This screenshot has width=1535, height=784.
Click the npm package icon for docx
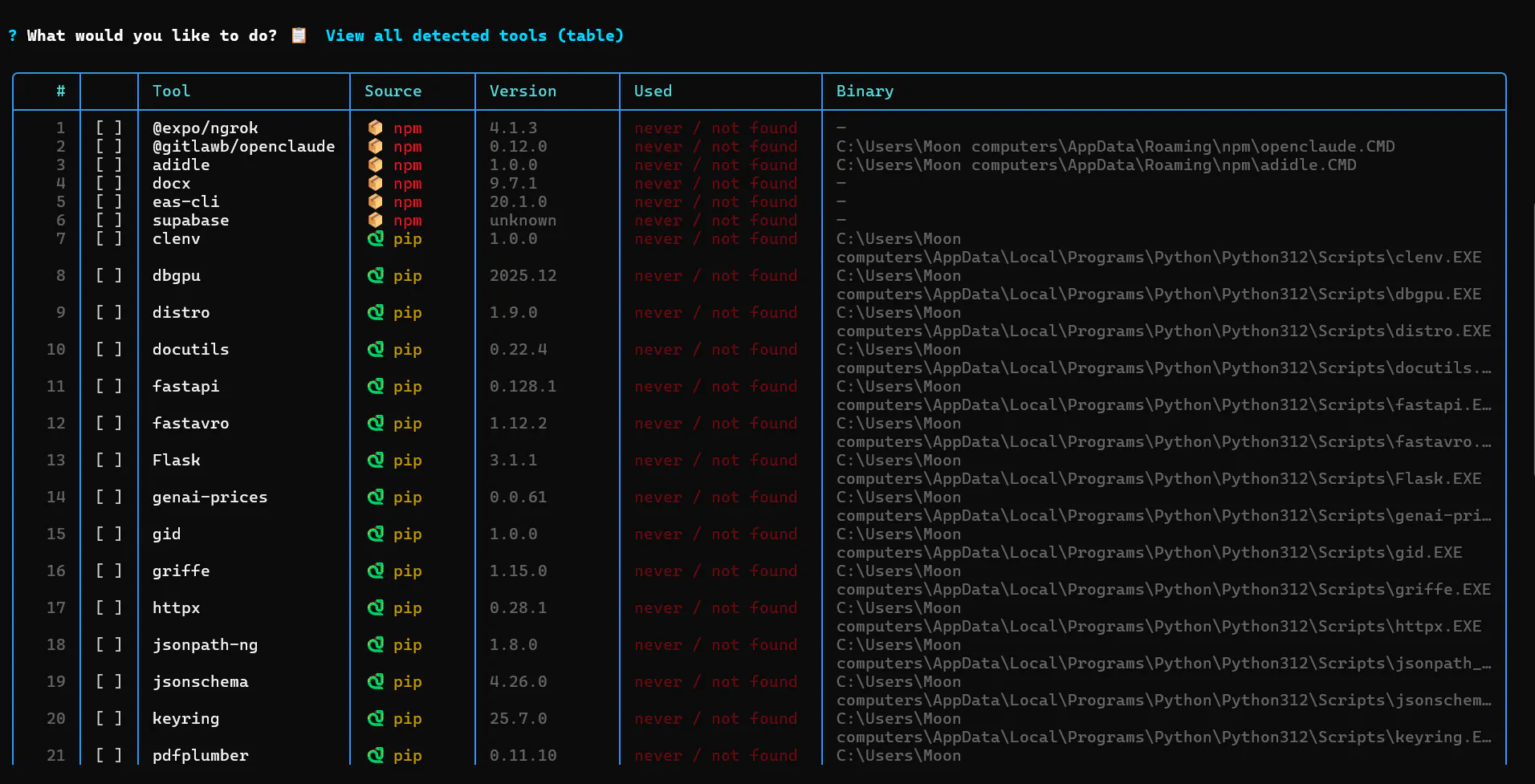pyautogui.click(x=375, y=183)
